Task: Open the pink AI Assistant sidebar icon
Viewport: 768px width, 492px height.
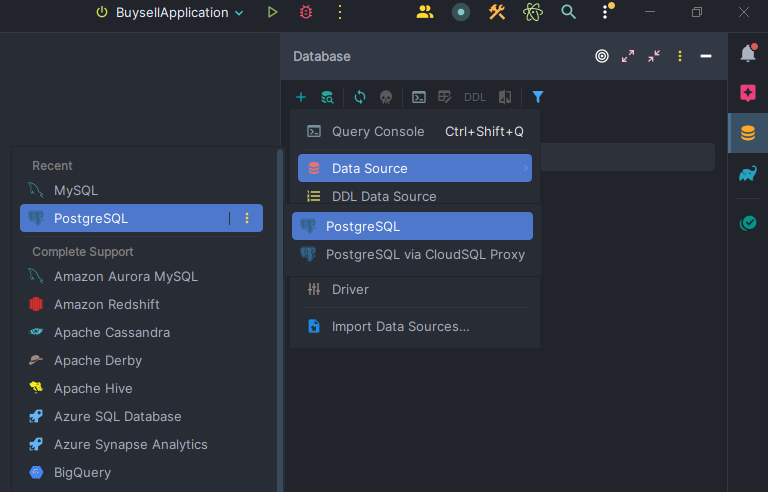Action: [748, 93]
